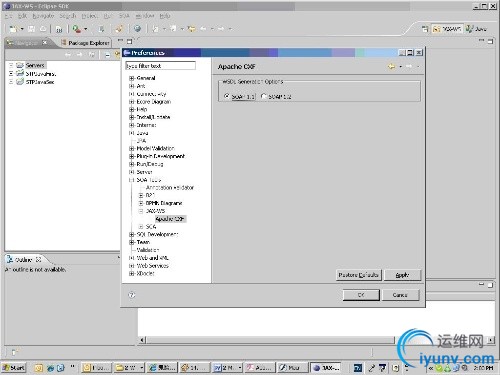Select Web and XML tree entry
The image size is (500, 375).
153,258
